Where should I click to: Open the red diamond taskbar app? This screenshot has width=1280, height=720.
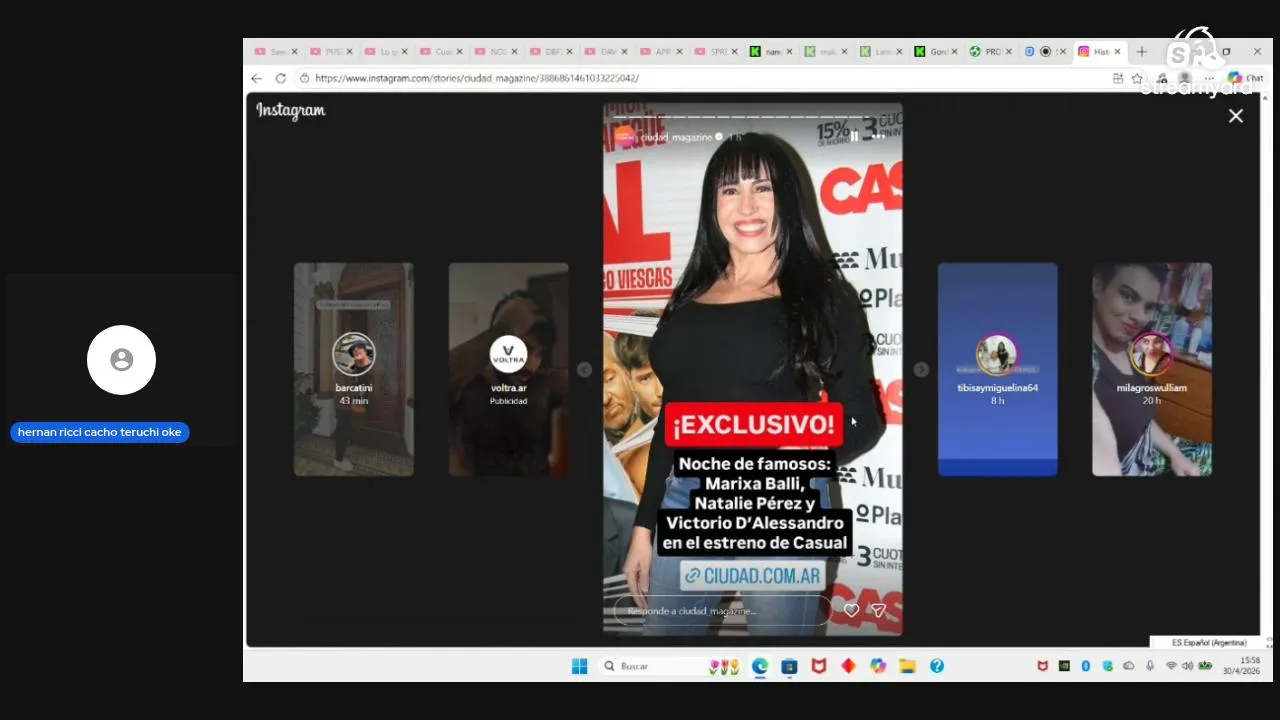click(x=848, y=666)
